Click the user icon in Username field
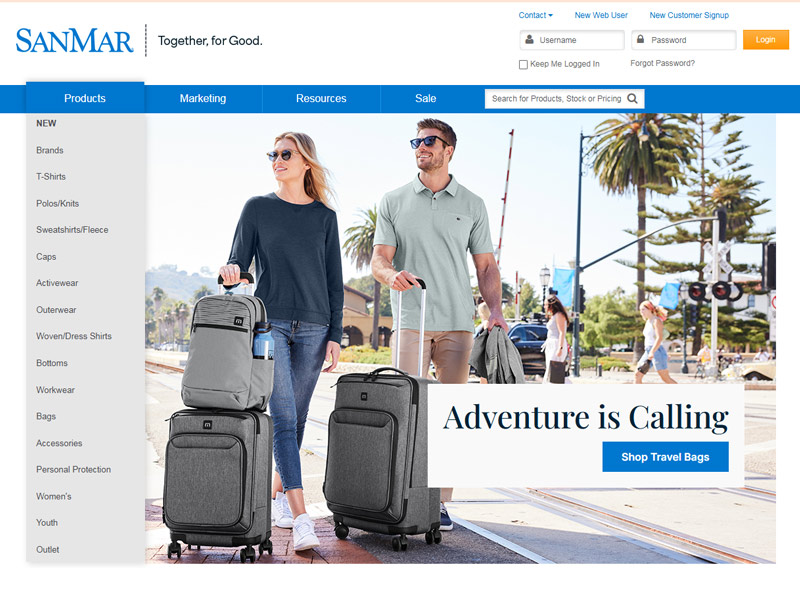The width and height of the screenshot is (800, 600). pyautogui.click(x=530, y=39)
